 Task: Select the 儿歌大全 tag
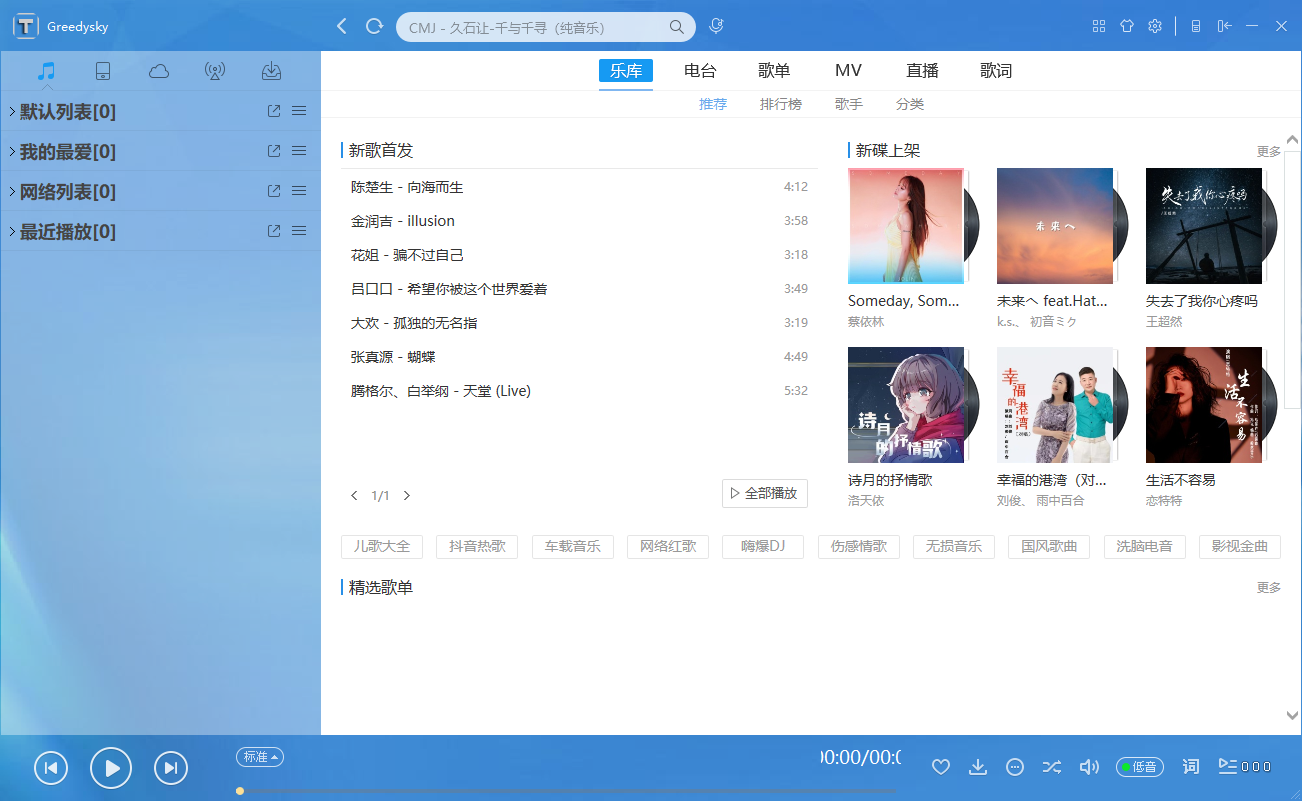point(382,546)
